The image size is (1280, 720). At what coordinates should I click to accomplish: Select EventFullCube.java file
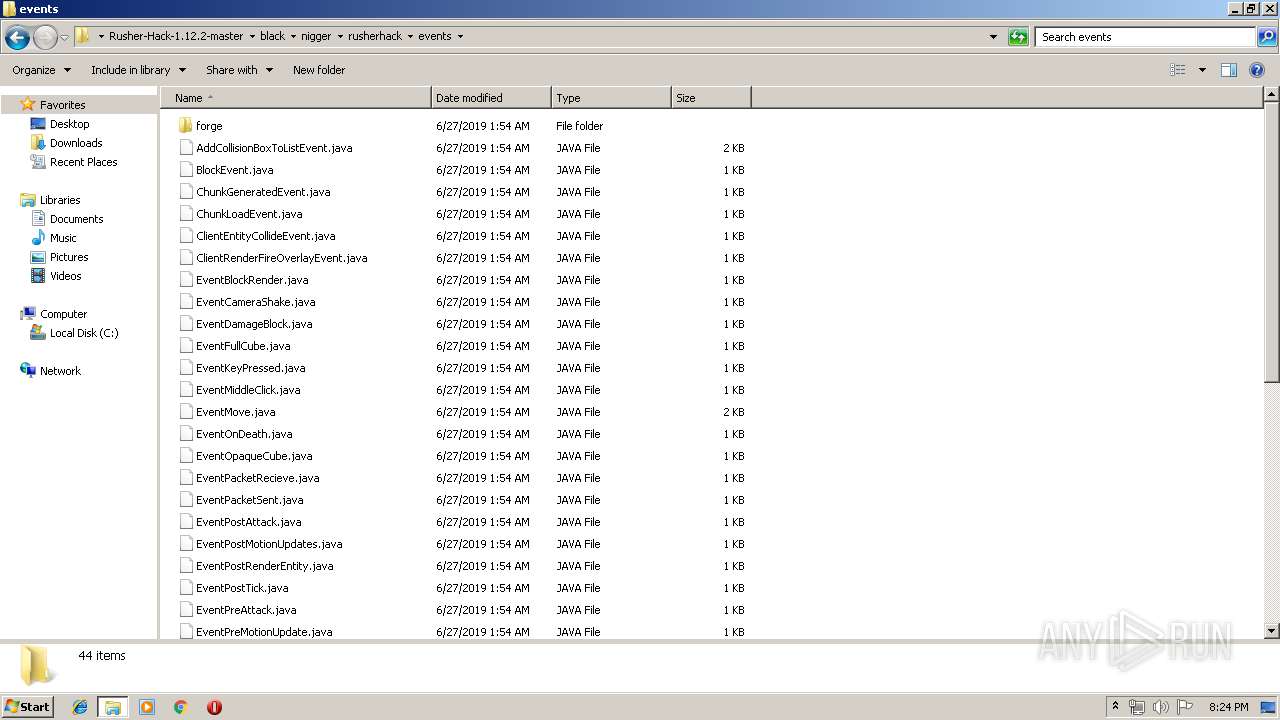click(x=243, y=346)
